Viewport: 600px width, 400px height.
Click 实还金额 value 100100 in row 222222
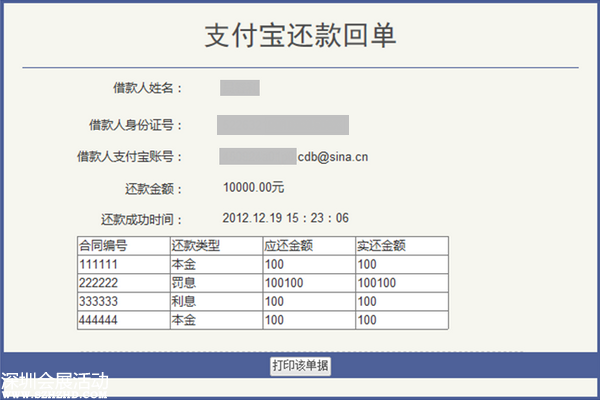click(x=402, y=283)
